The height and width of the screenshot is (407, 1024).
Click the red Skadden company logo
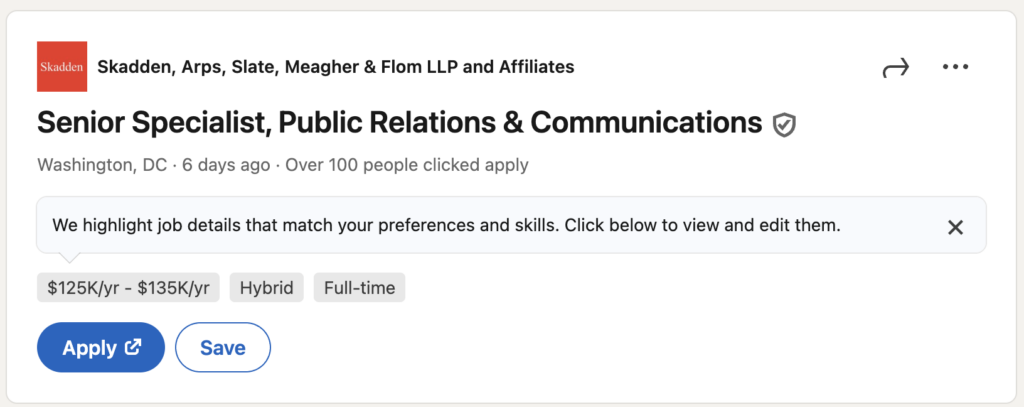pos(62,67)
